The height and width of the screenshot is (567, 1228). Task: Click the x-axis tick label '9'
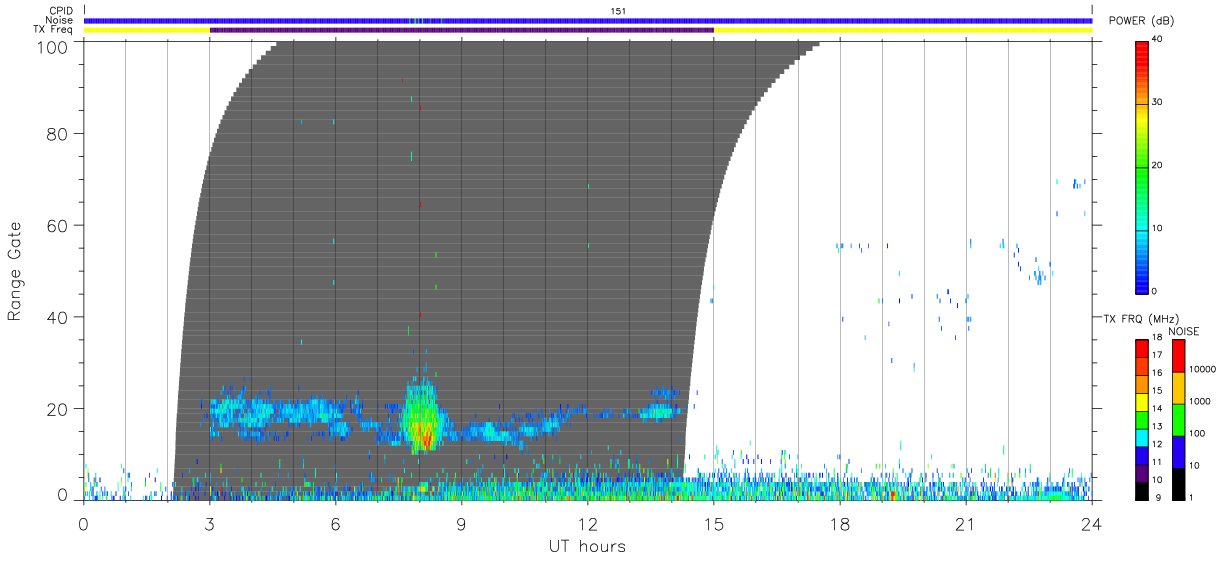click(462, 524)
